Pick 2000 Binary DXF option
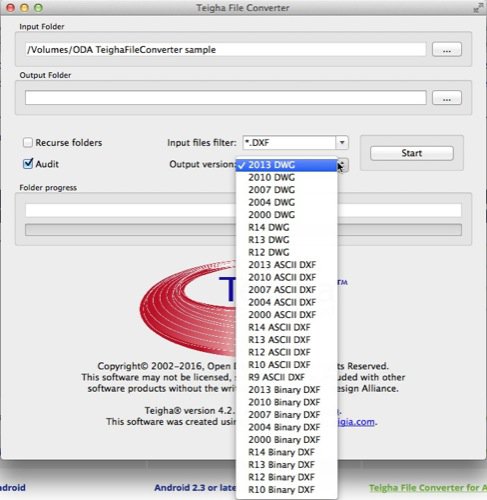 click(x=287, y=440)
